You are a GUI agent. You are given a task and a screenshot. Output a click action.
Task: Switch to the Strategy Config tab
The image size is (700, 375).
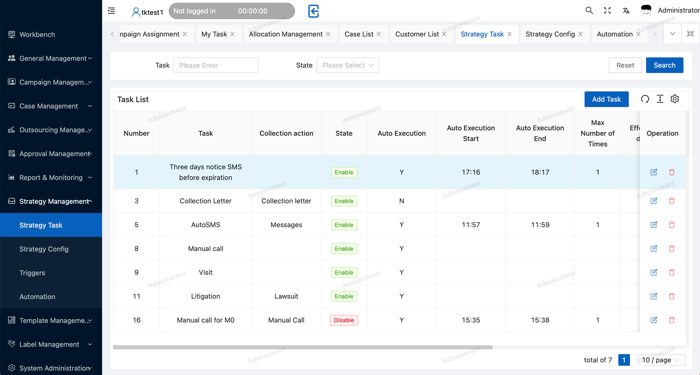pos(554,34)
